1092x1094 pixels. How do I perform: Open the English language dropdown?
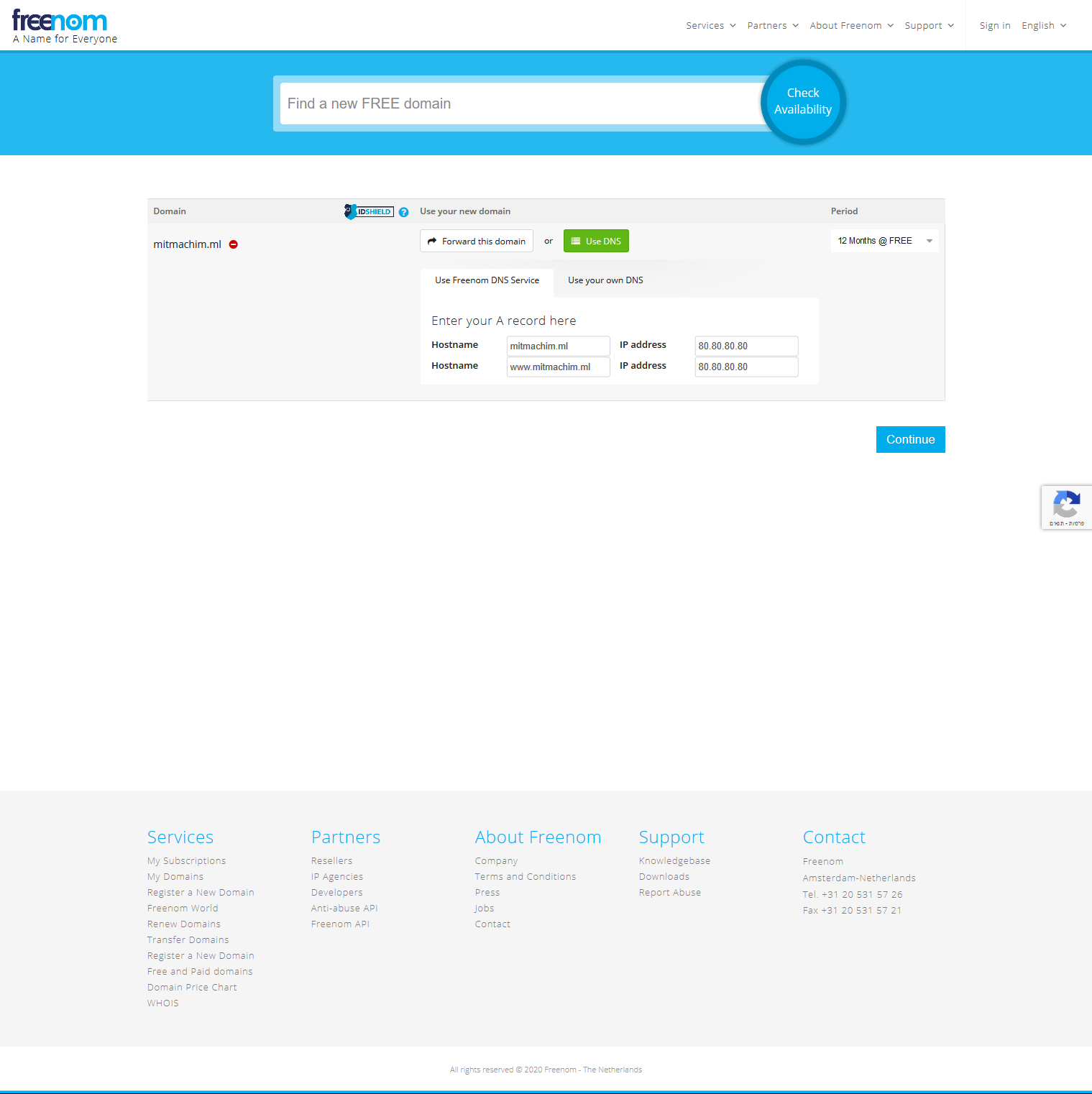point(1044,25)
